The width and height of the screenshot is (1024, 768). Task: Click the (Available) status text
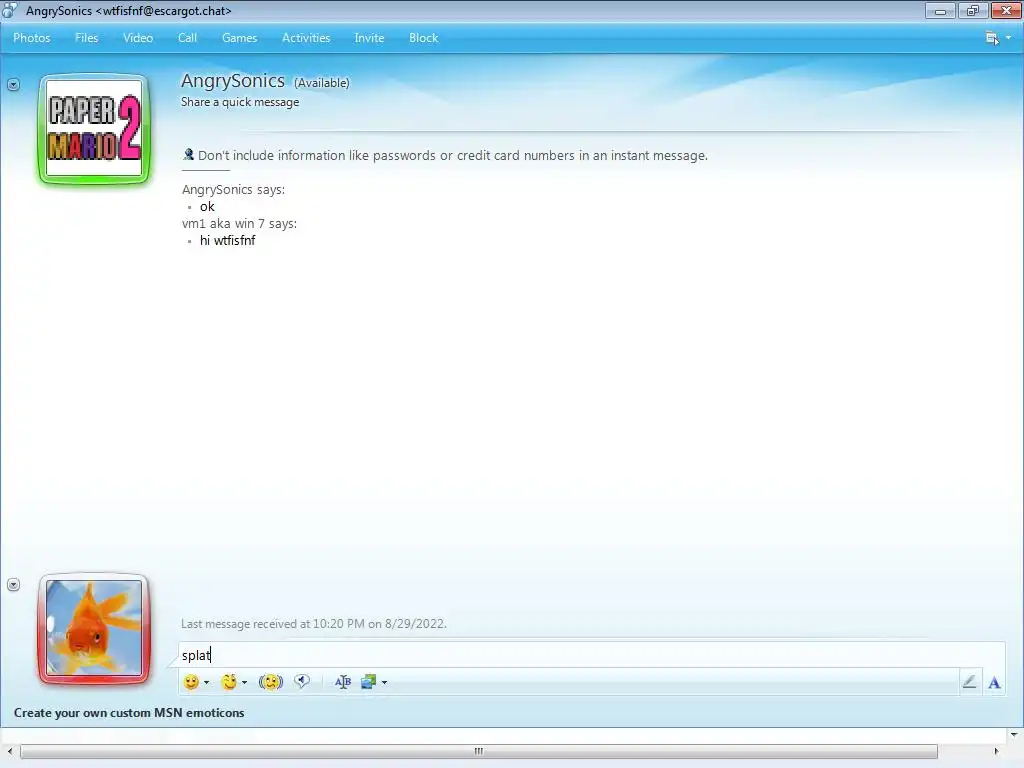point(321,83)
